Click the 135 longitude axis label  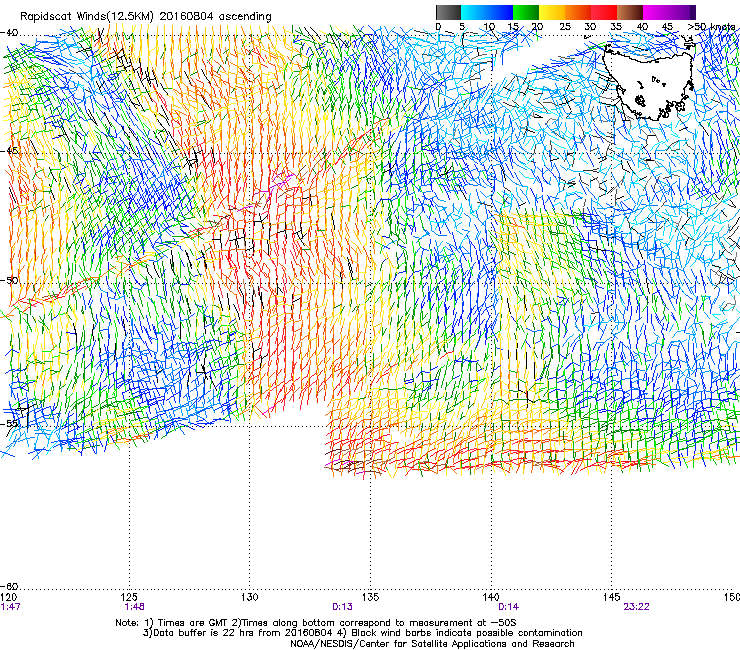[370, 597]
